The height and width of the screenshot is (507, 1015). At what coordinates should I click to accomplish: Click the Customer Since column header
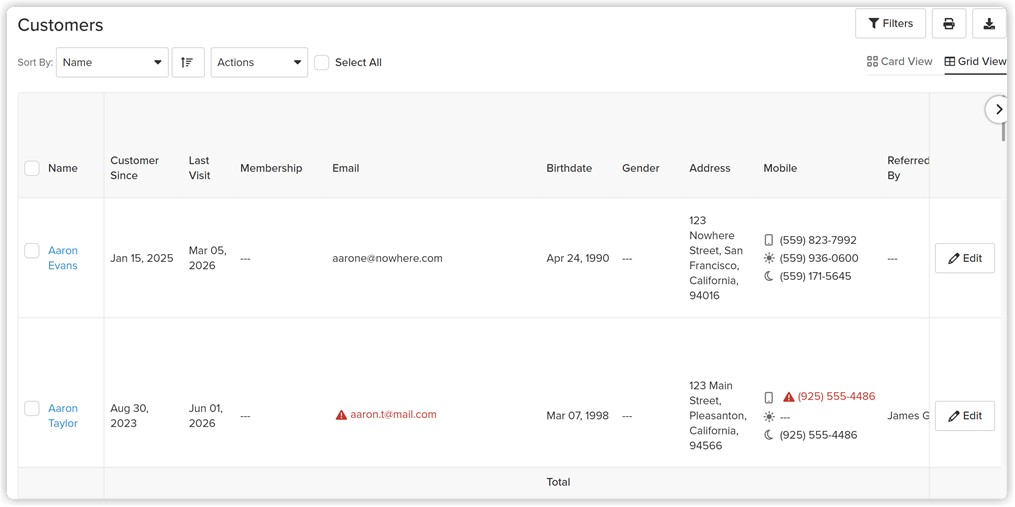point(135,168)
